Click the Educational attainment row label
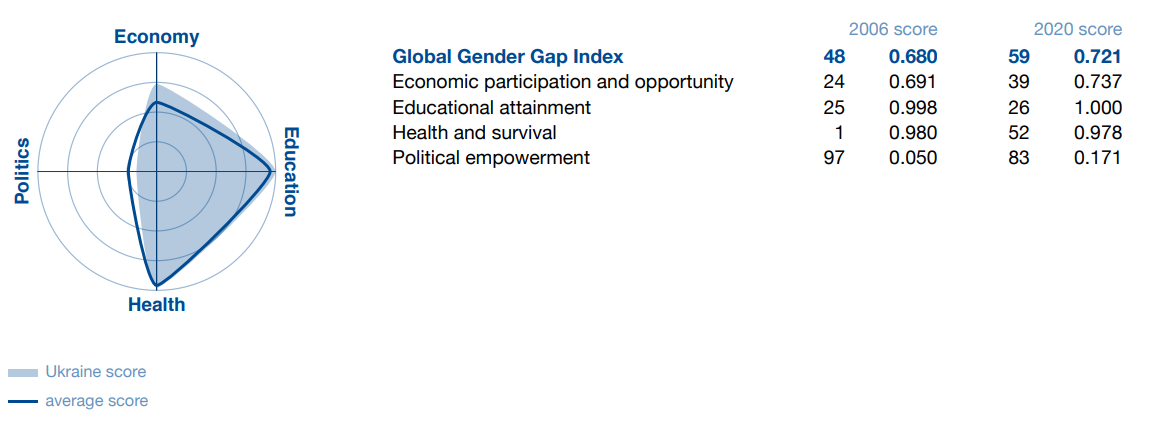 492,107
